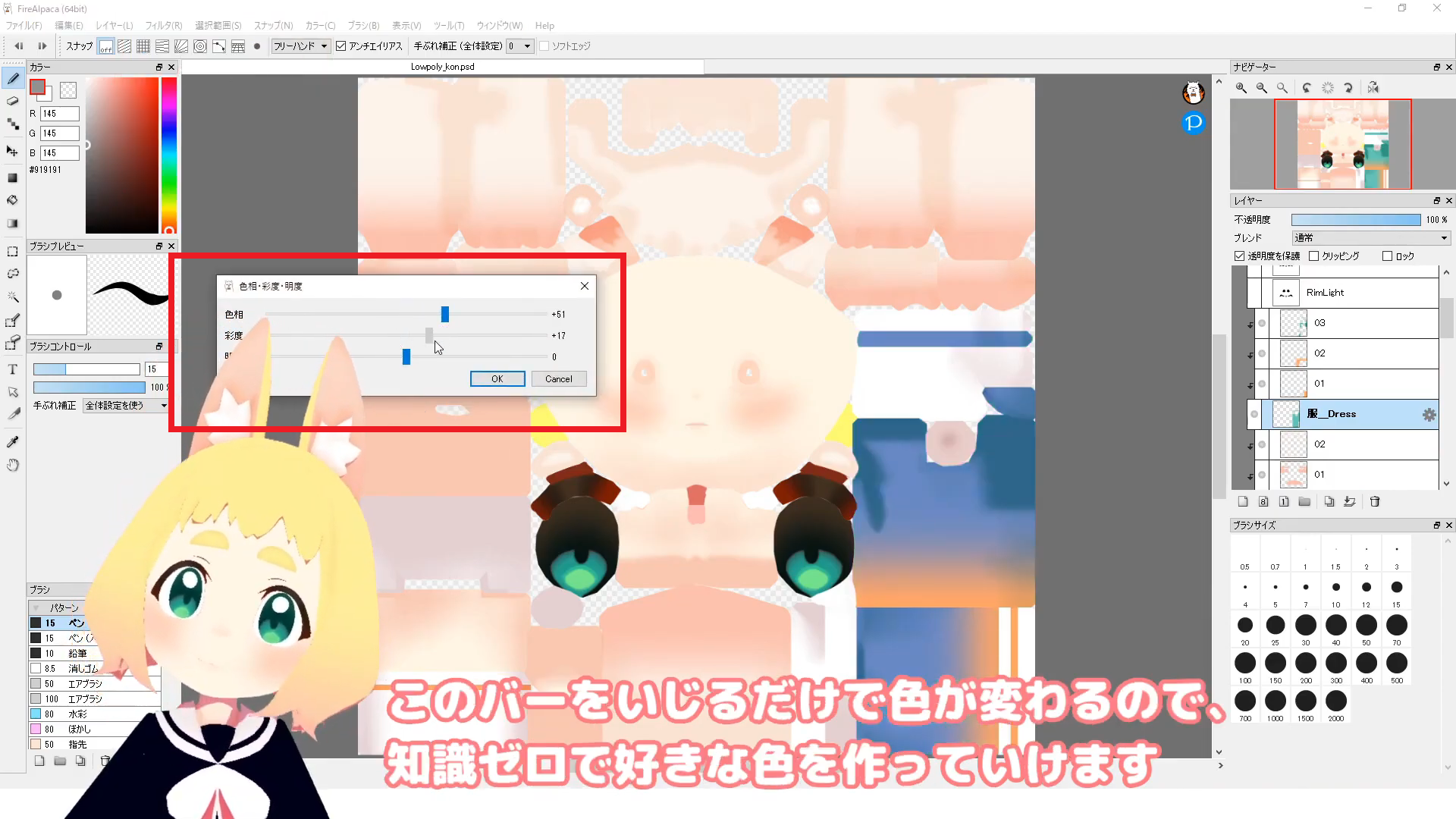Viewport: 1456px width, 819px height.
Task: Click the snap off icon
Action: (106, 46)
